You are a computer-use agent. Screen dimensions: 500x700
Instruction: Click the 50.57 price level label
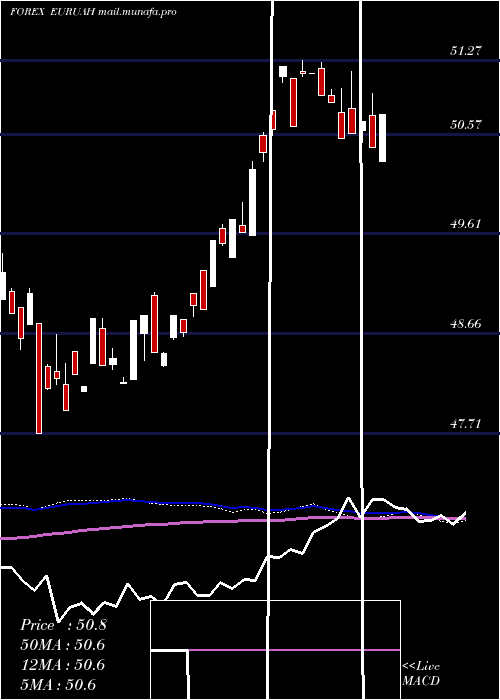[466, 125]
